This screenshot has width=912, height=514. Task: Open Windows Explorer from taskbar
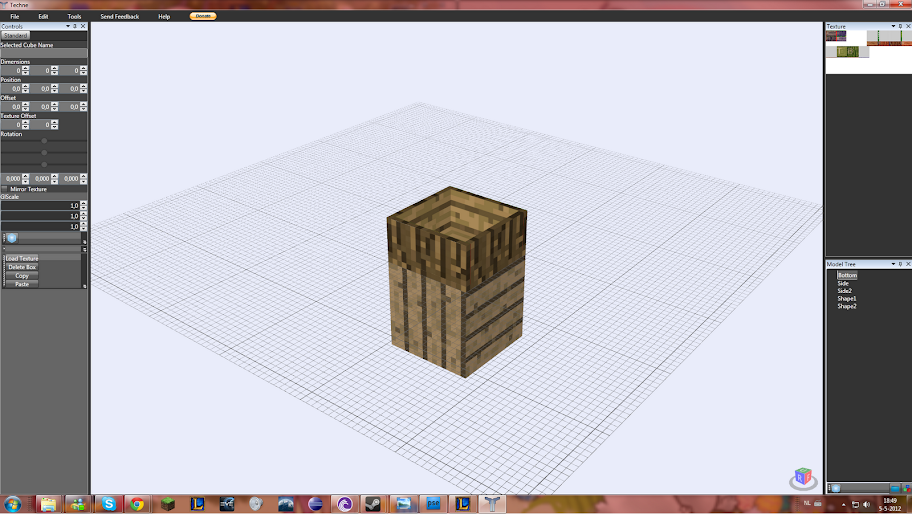click(48, 504)
